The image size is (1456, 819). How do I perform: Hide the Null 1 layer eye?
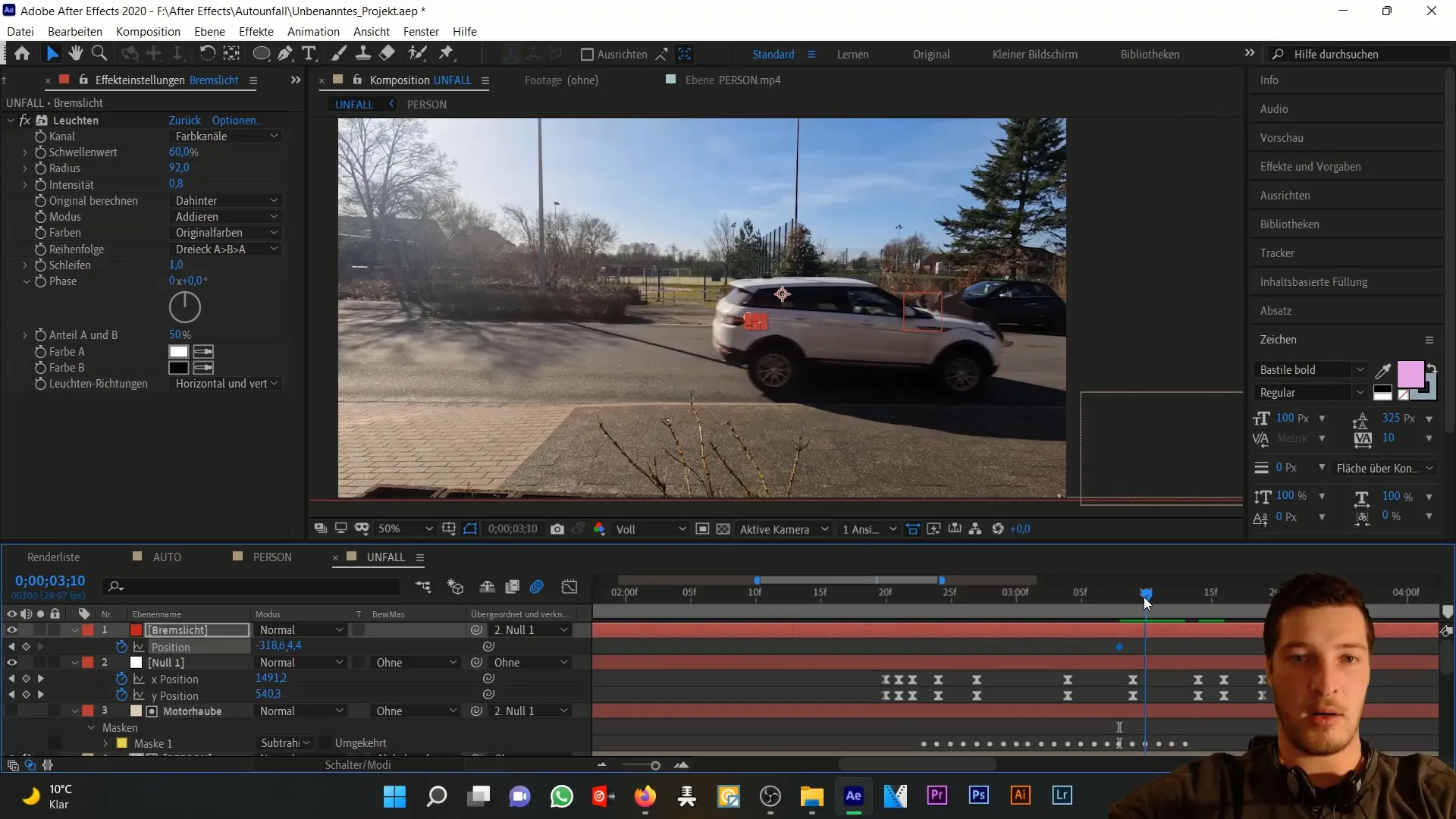coord(11,663)
